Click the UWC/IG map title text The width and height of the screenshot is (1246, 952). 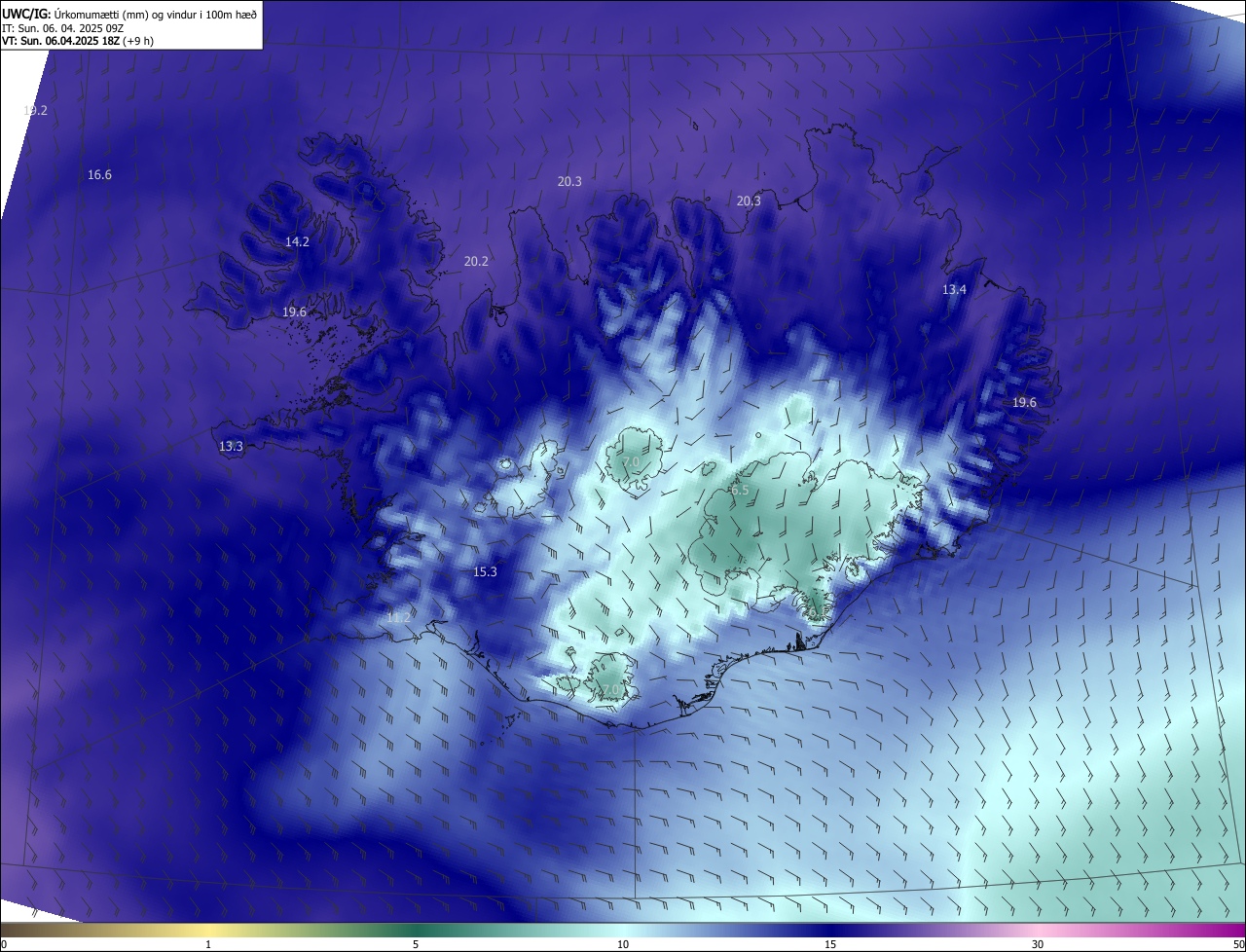pyautogui.click(x=129, y=13)
